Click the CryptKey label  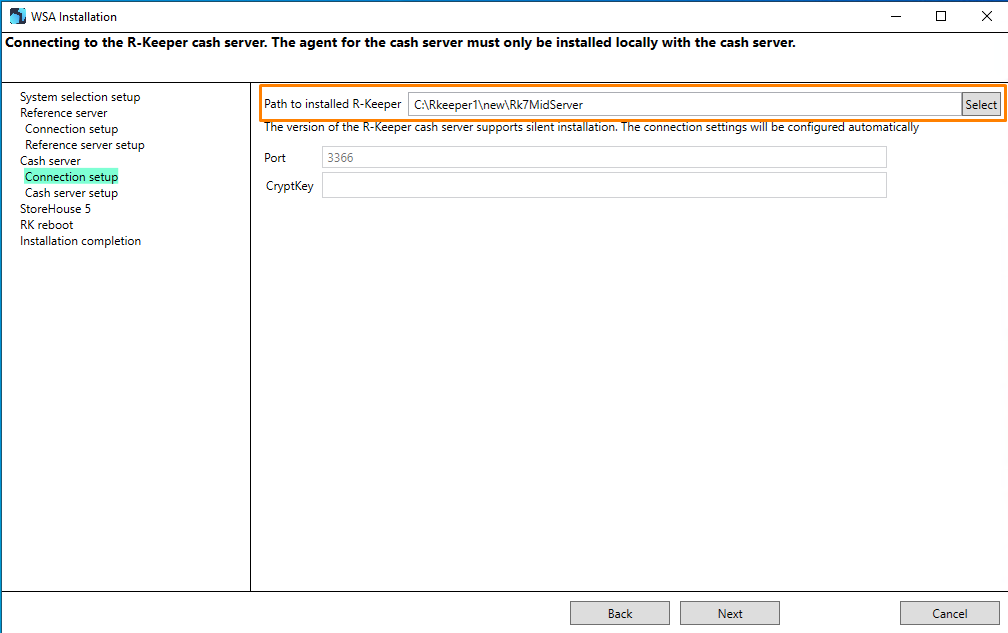click(289, 186)
